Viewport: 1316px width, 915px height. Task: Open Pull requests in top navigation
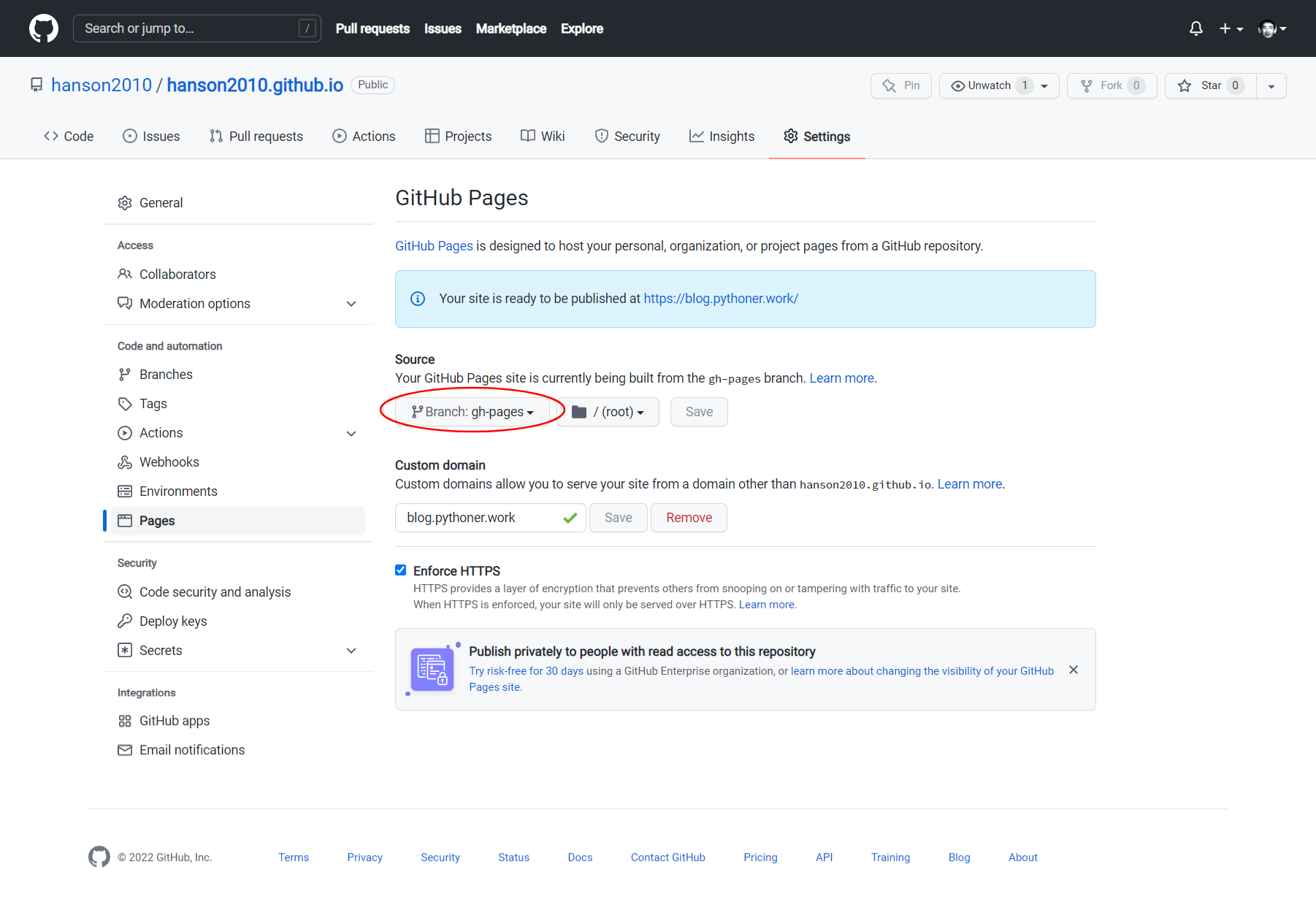[372, 28]
